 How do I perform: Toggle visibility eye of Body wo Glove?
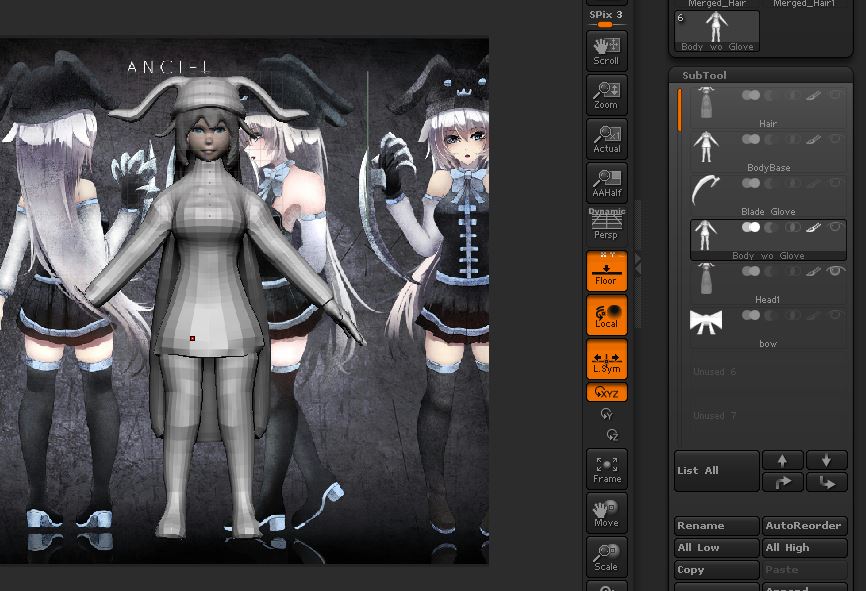836,226
